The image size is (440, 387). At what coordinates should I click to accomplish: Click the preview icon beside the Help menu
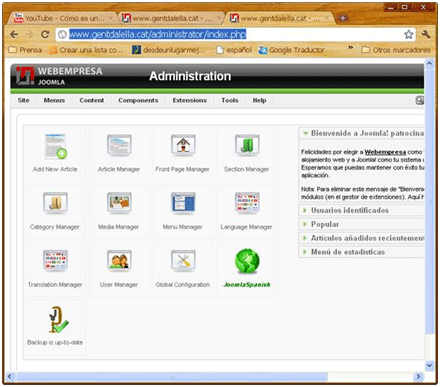coord(420,100)
